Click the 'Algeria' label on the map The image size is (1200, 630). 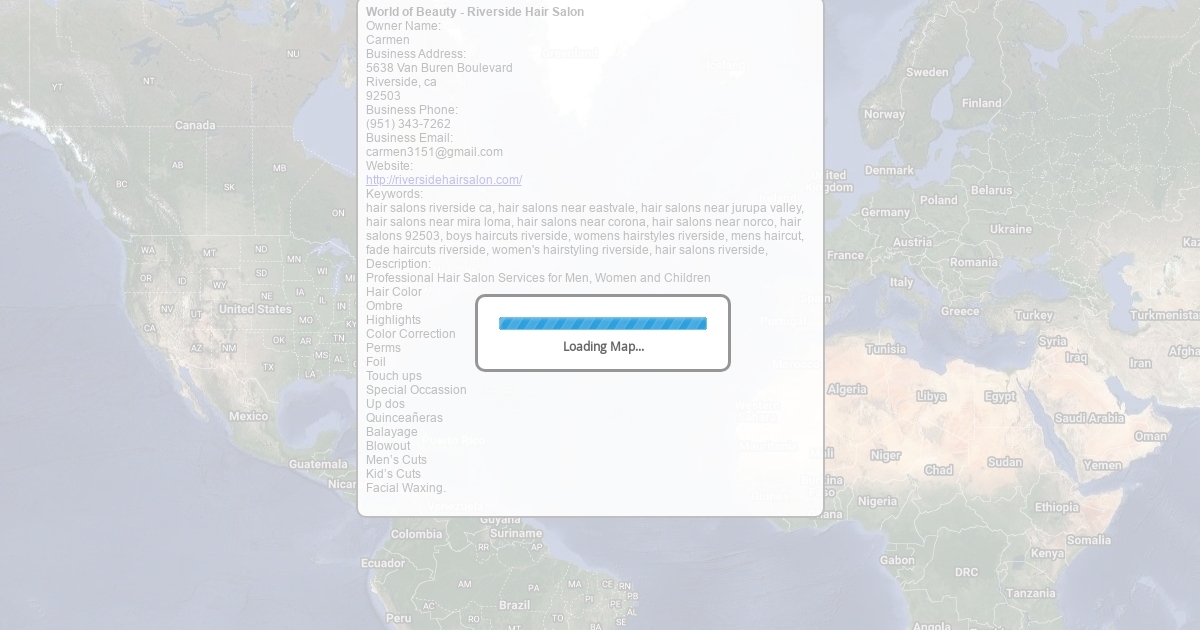coord(847,389)
